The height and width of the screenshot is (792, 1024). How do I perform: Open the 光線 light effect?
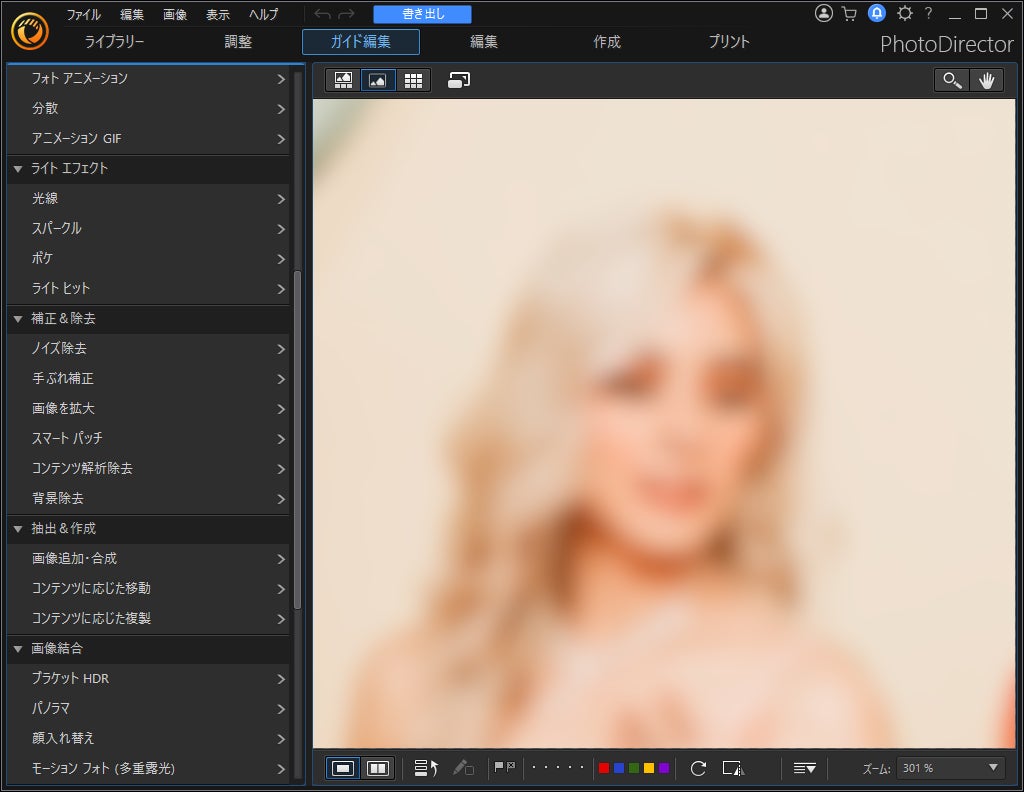pyautogui.click(x=148, y=198)
